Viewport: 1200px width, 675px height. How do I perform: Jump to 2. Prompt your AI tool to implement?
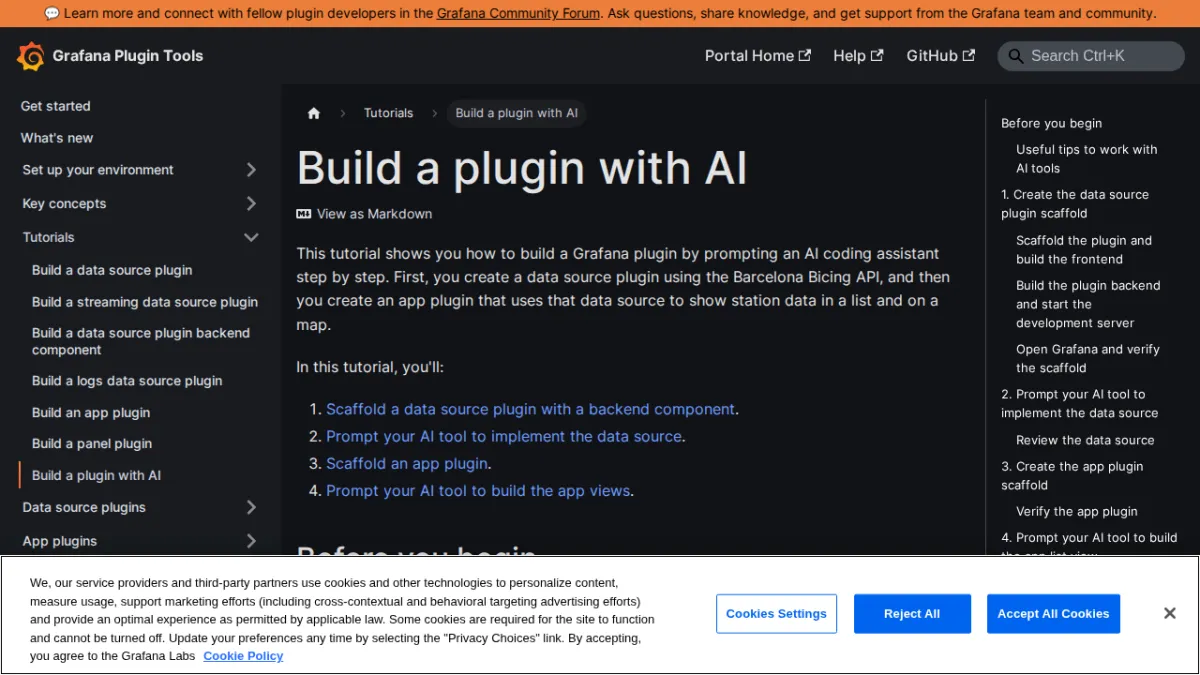(1079, 404)
